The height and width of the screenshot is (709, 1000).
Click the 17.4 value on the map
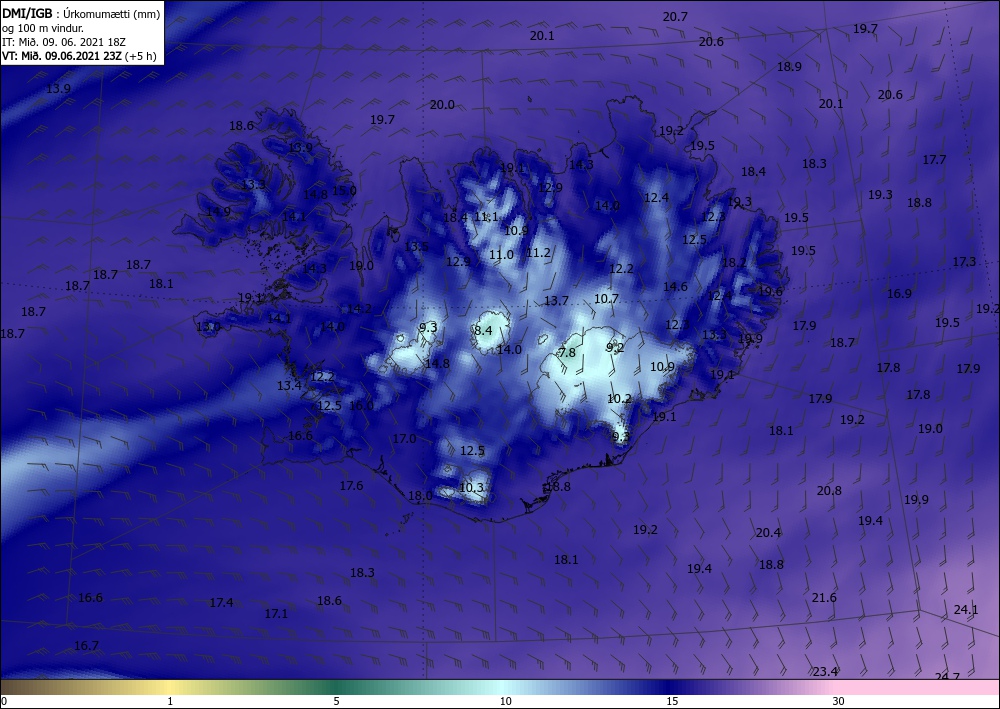click(221, 603)
